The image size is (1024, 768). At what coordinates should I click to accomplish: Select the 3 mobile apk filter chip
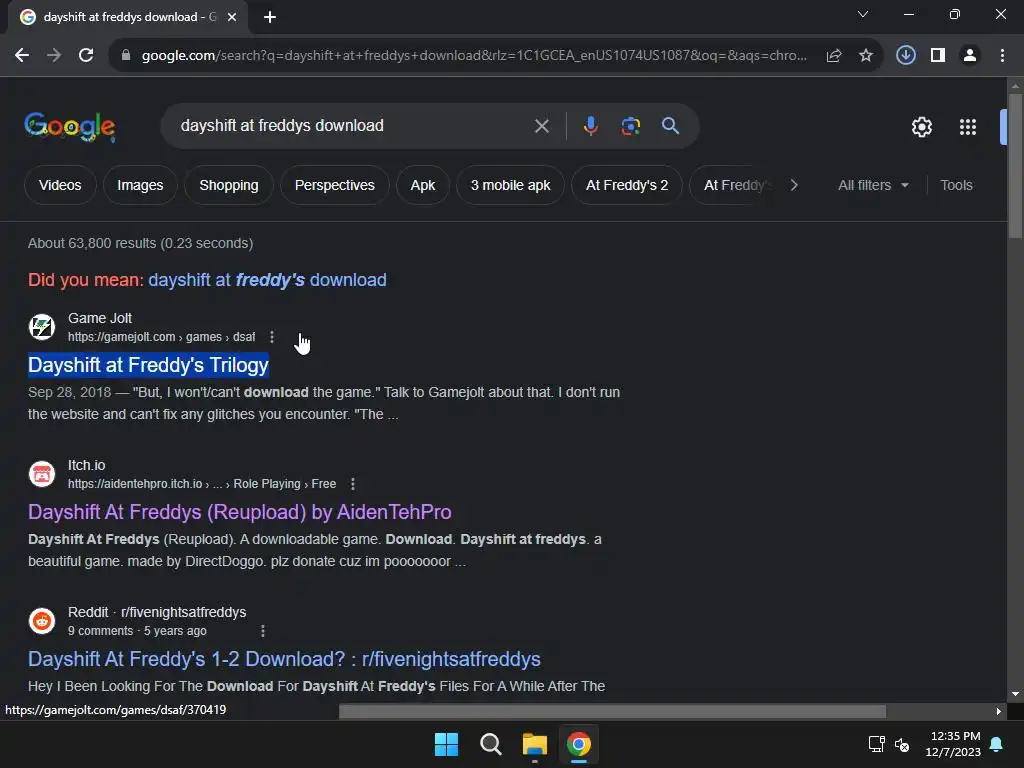coord(510,185)
